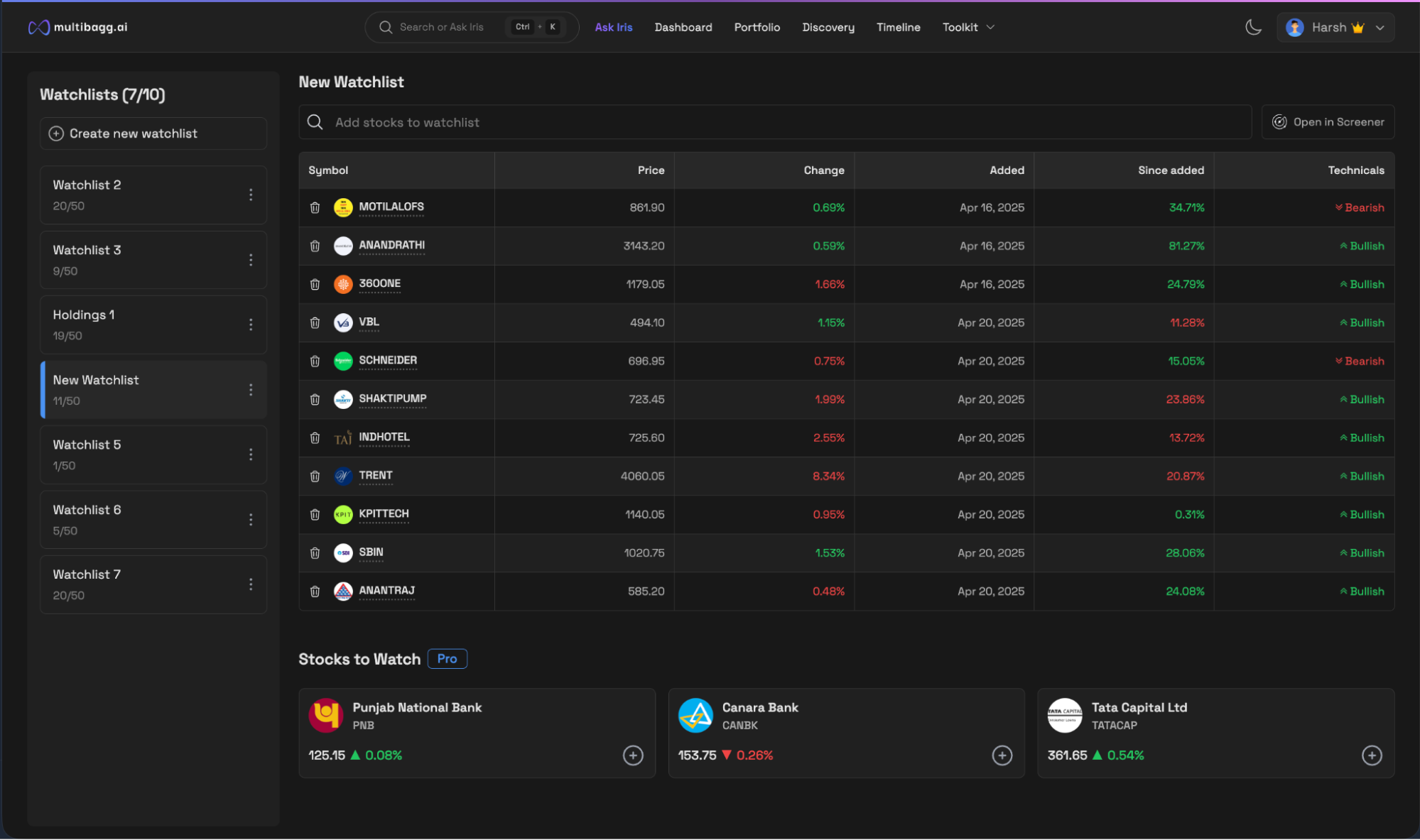Toggle dark mode moon icon
The width and height of the screenshot is (1420, 840).
1253,27
